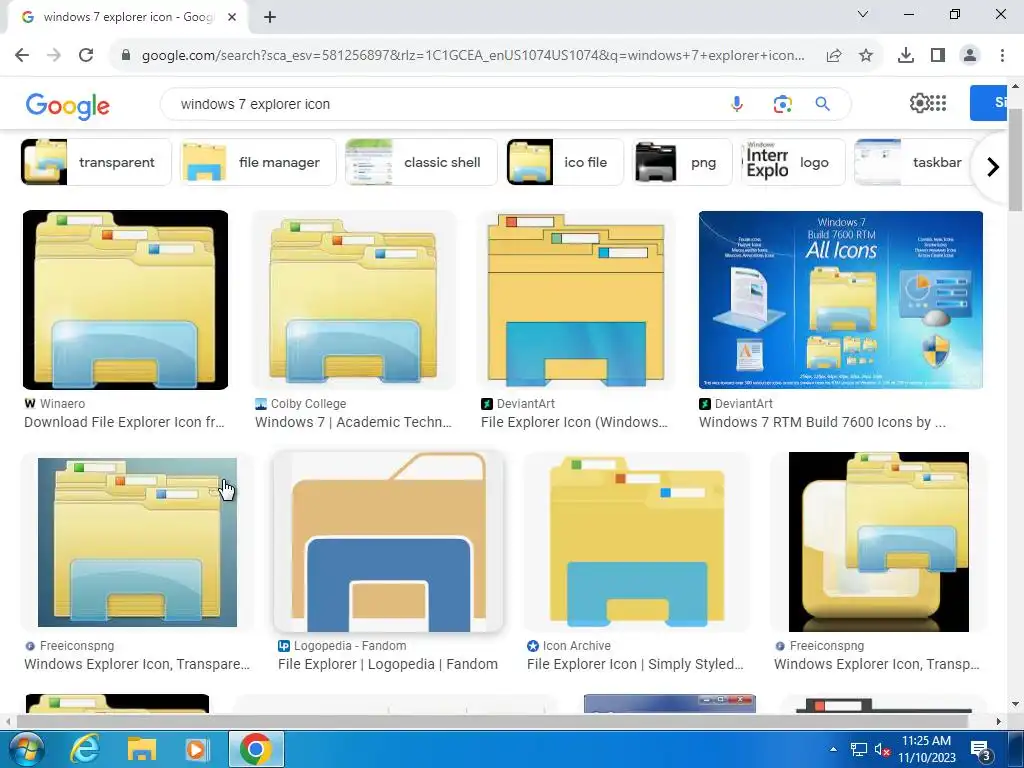The height and width of the screenshot is (768, 1024).
Task: Submit search with magnifier icon
Action: (x=822, y=104)
